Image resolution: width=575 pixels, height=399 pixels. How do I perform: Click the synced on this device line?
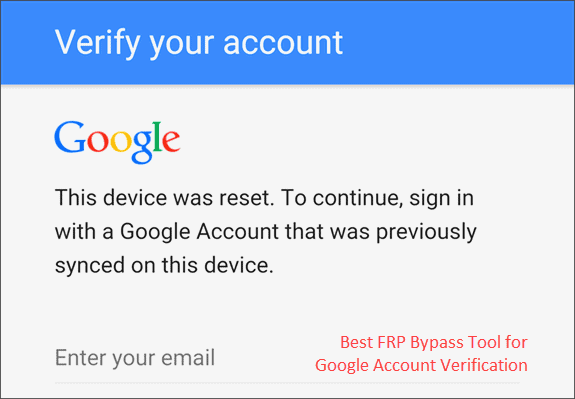tap(164, 266)
